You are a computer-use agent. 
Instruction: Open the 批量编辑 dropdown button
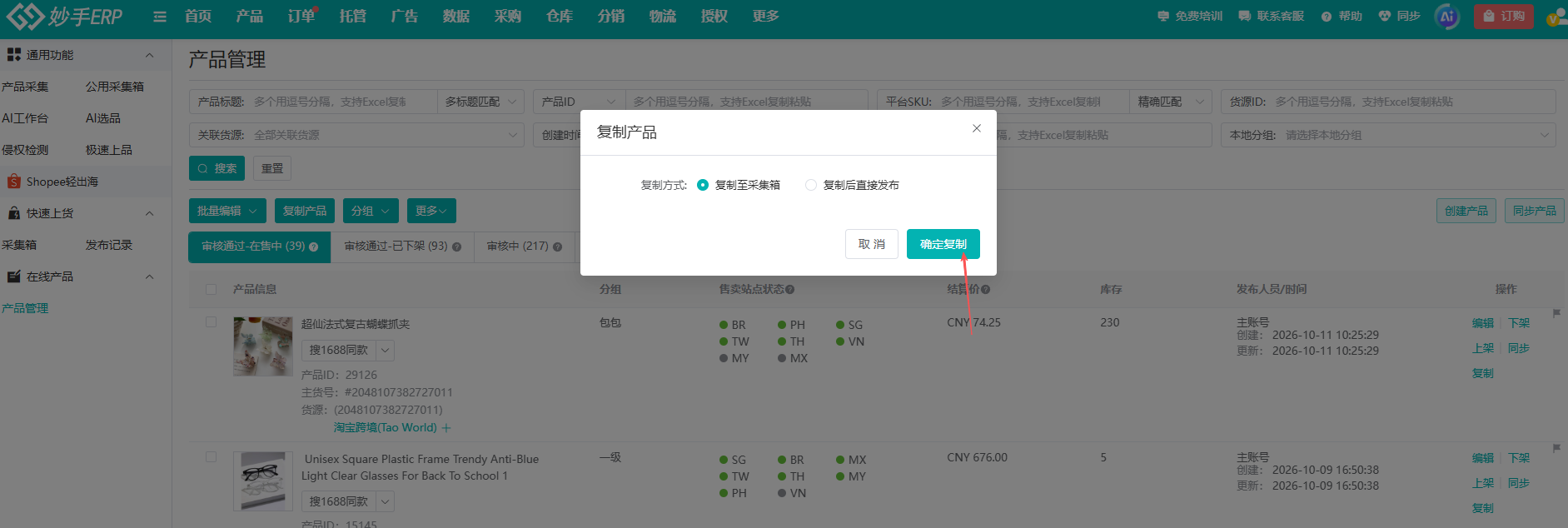pos(227,211)
